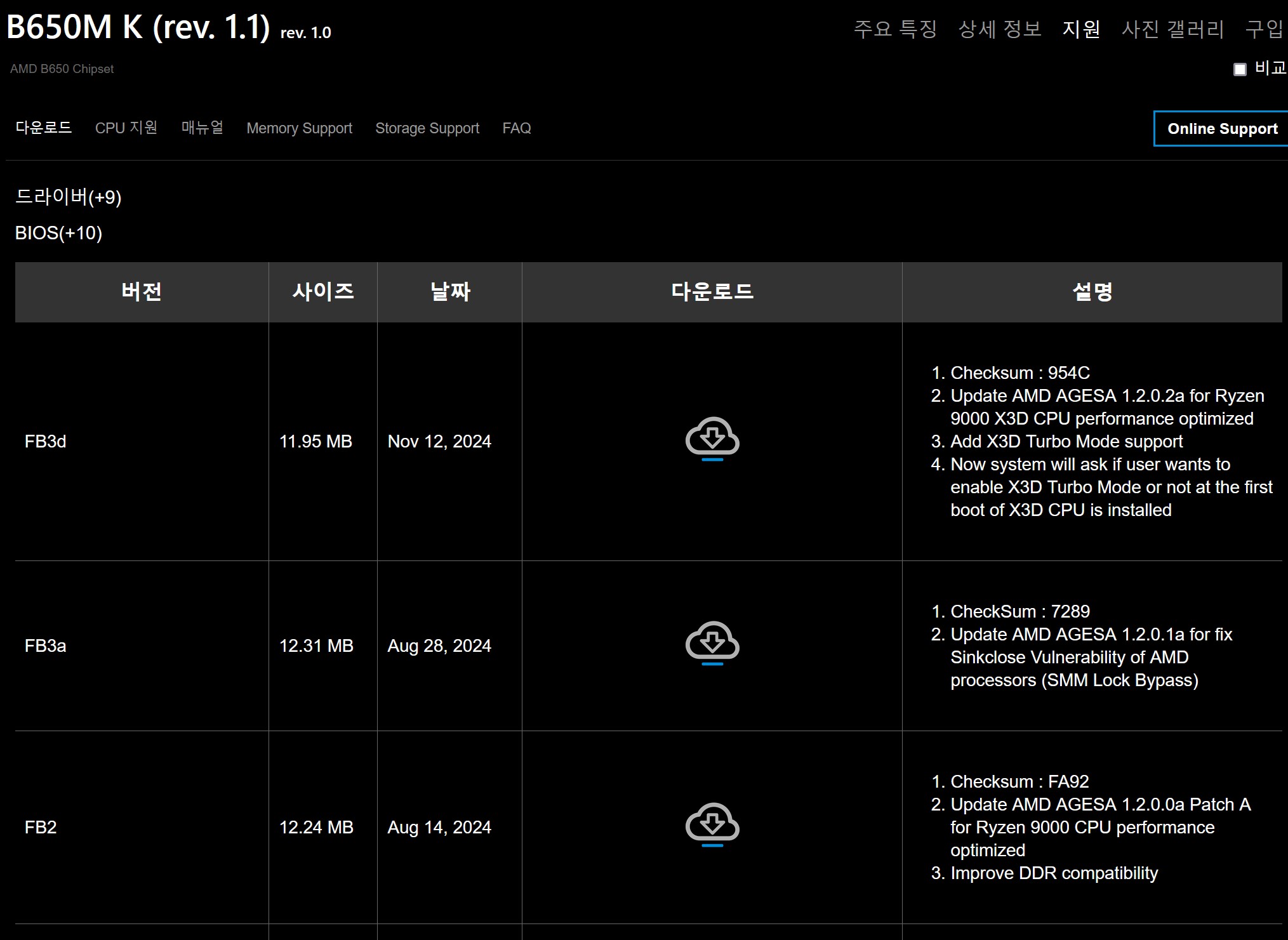Open the 매뉴얼 tab

[202, 128]
